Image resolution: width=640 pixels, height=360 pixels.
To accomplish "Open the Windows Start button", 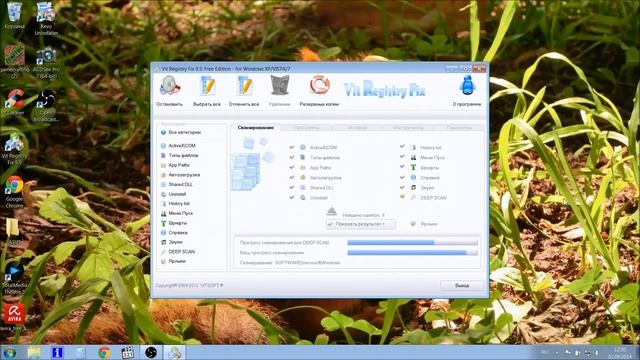I will pos(9,353).
